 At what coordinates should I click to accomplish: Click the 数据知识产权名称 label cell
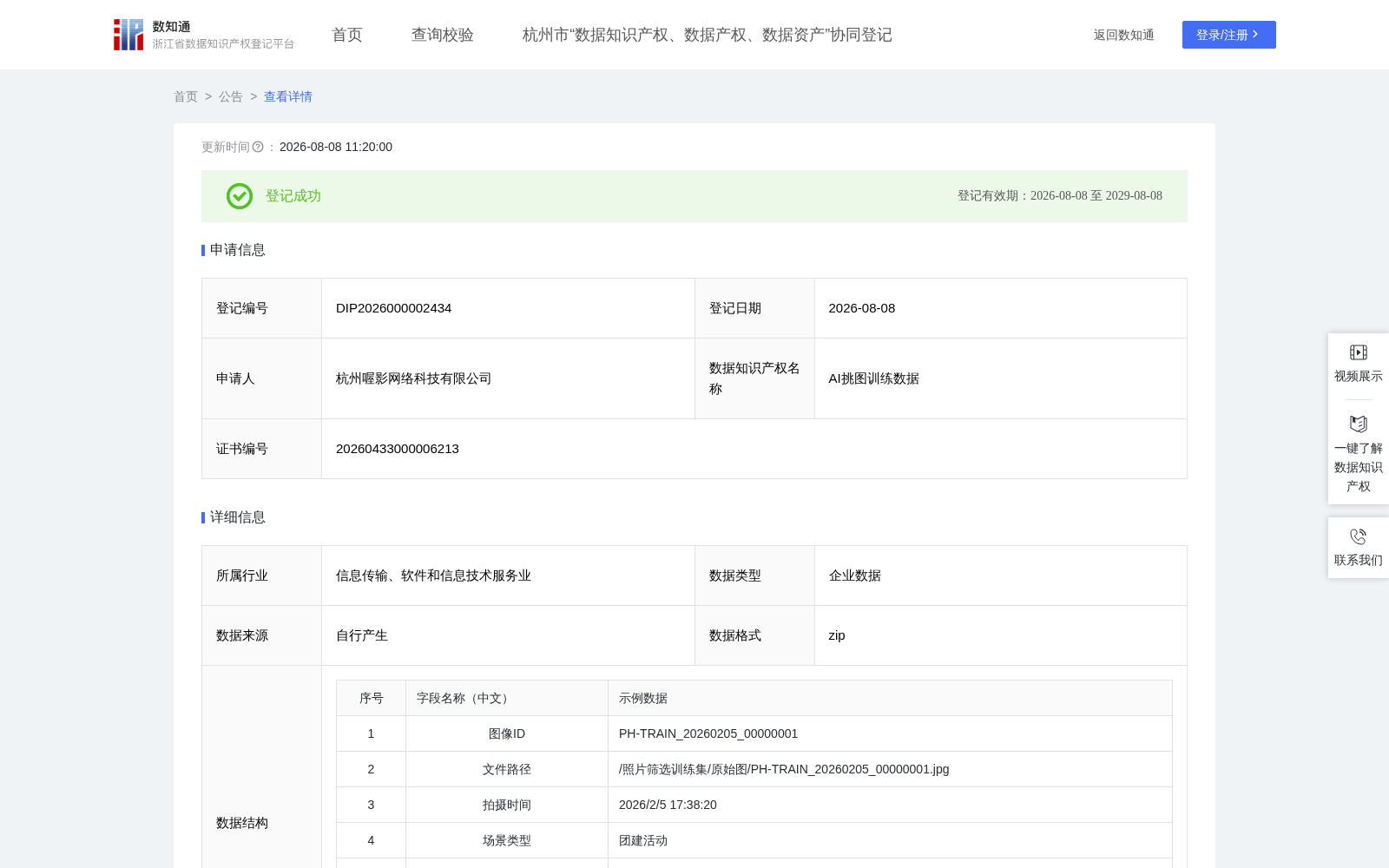pyautogui.click(x=754, y=378)
